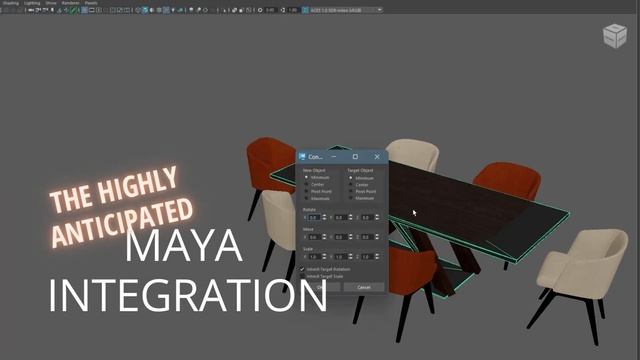Click the Rotate Y value field

[341, 217]
